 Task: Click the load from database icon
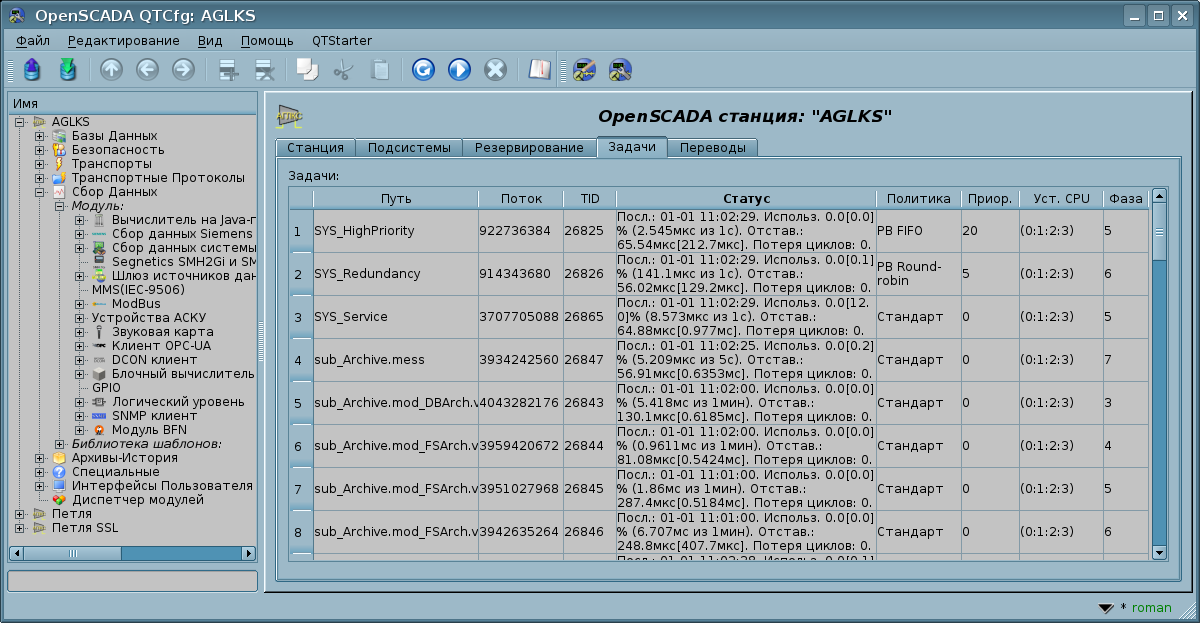(32, 70)
